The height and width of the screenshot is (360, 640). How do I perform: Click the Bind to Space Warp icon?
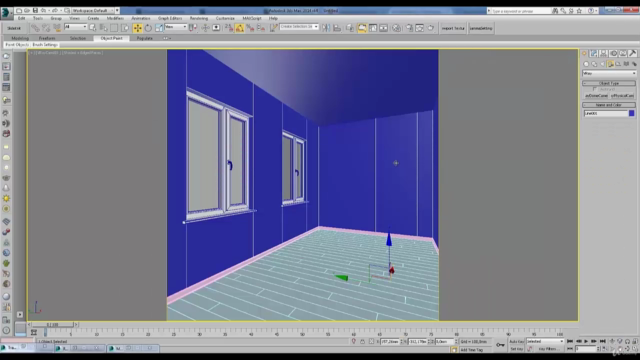57,28
